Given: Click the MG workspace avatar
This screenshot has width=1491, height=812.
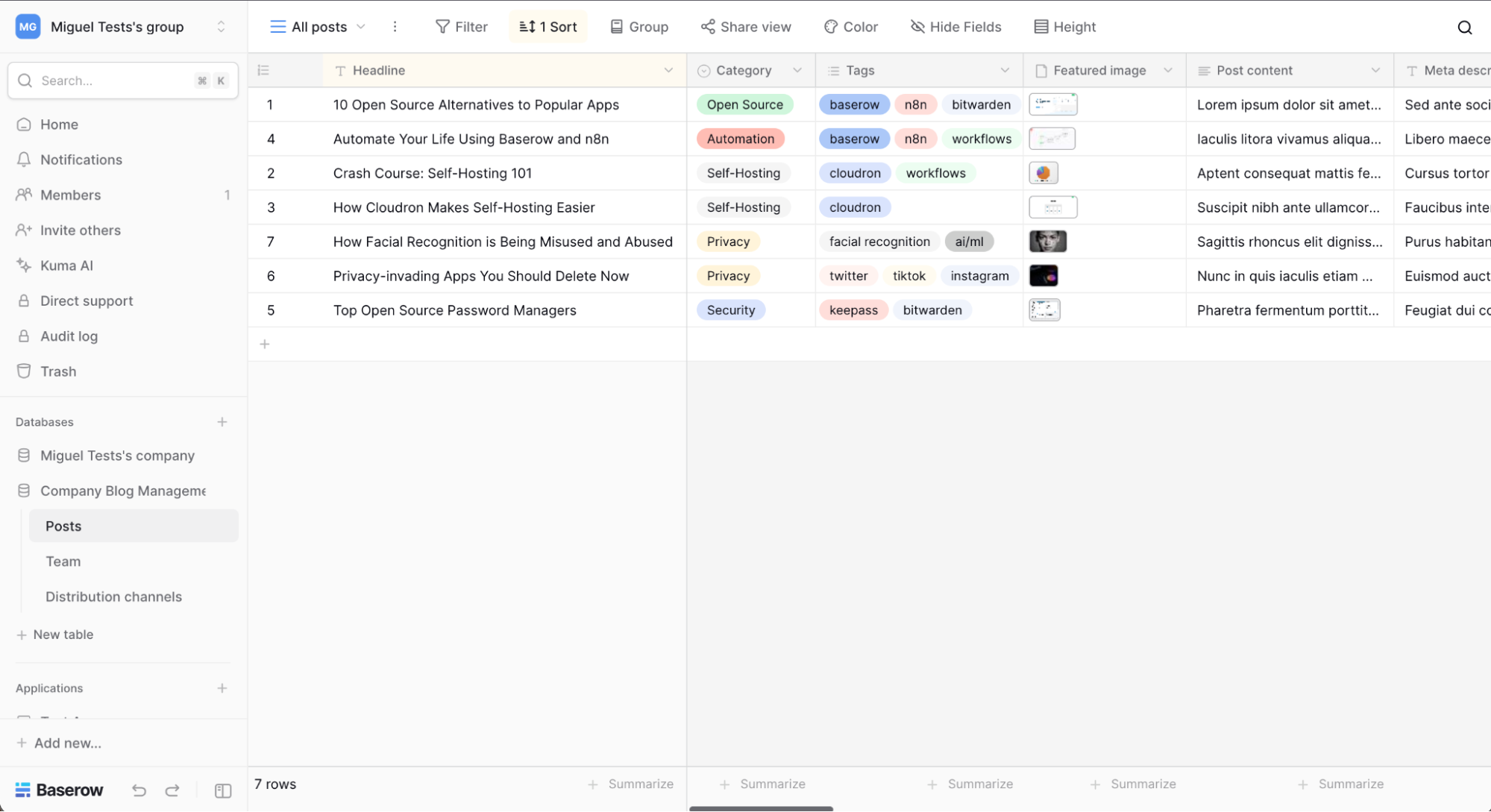Looking at the screenshot, I should [28, 27].
